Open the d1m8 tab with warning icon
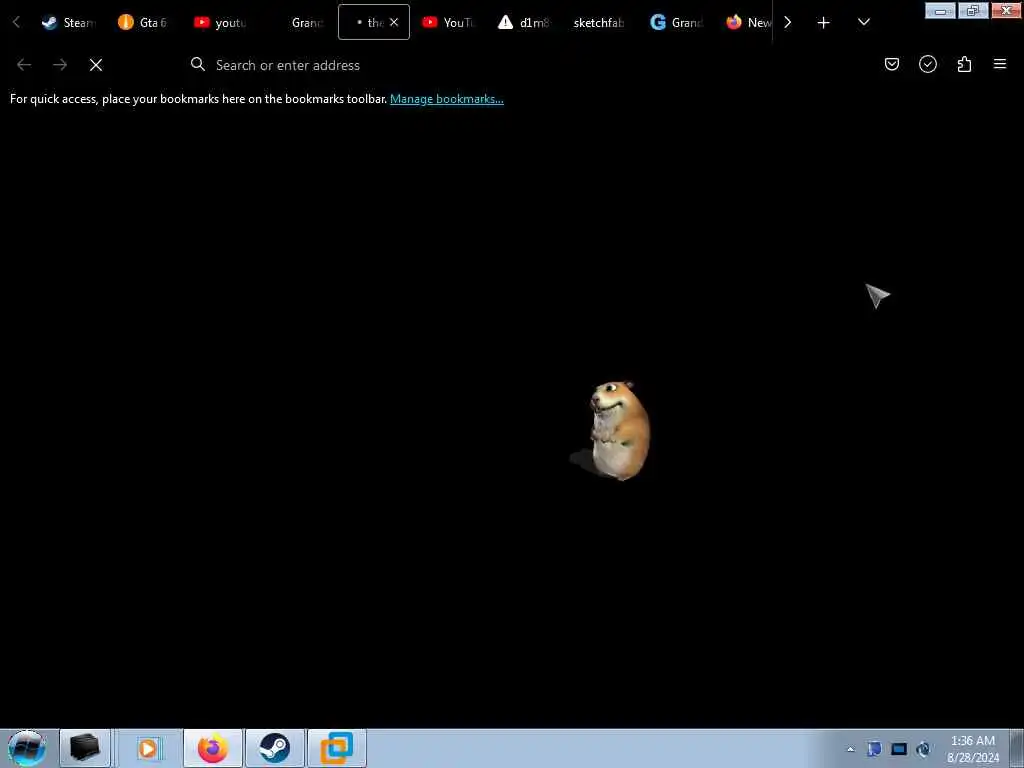1024x768 pixels. click(524, 22)
